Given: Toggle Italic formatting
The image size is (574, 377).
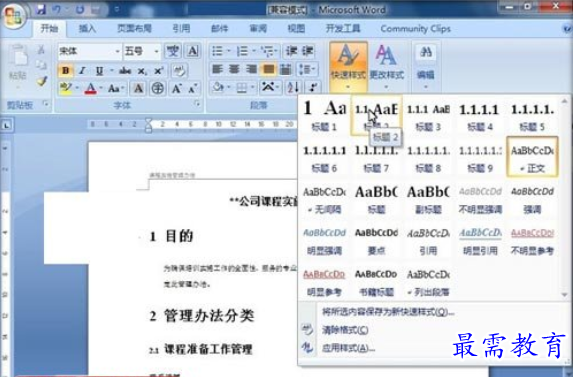Looking at the screenshot, I should (83, 70).
